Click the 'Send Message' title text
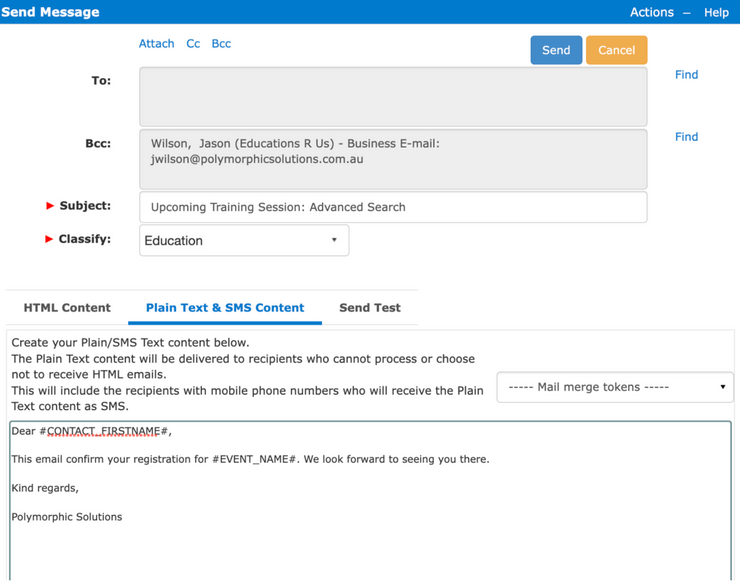The height and width of the screenshot is (586, 740). coord(50,12)
